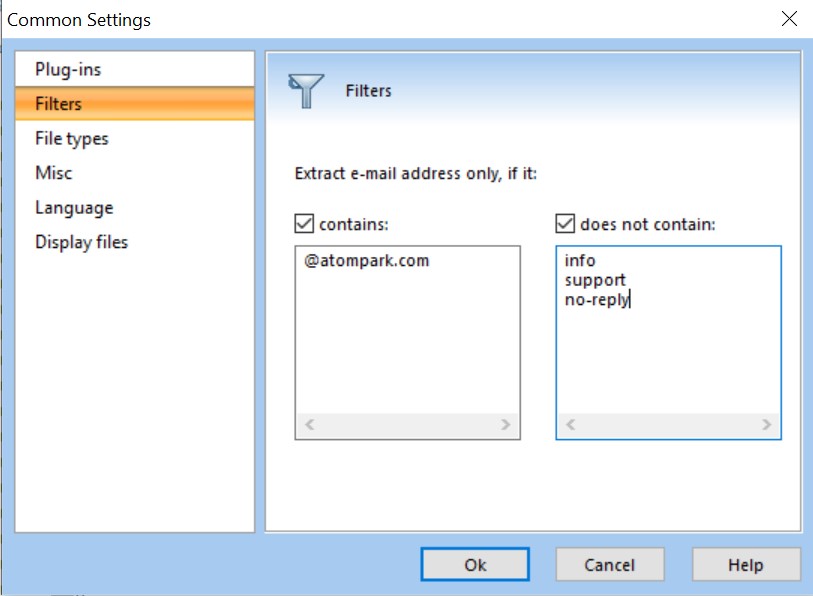Open the Language settings page

[x=72, y=207]
